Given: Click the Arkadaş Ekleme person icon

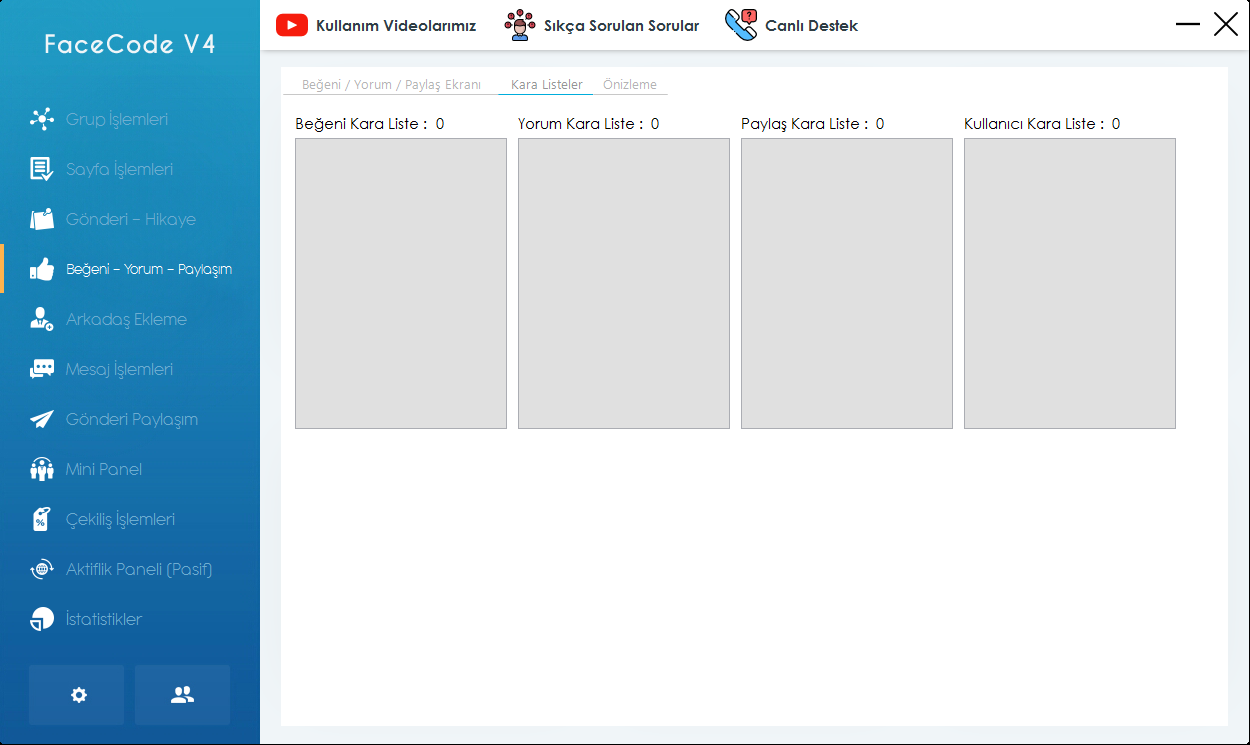Looking at the screenshot, I should click(x=41, y=319).
